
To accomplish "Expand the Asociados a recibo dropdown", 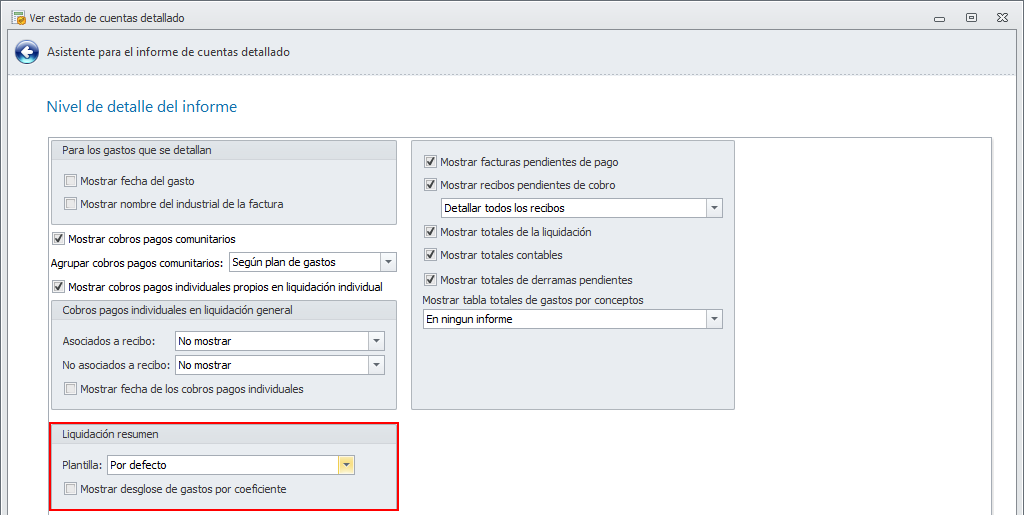I will [x=376, y=341].
